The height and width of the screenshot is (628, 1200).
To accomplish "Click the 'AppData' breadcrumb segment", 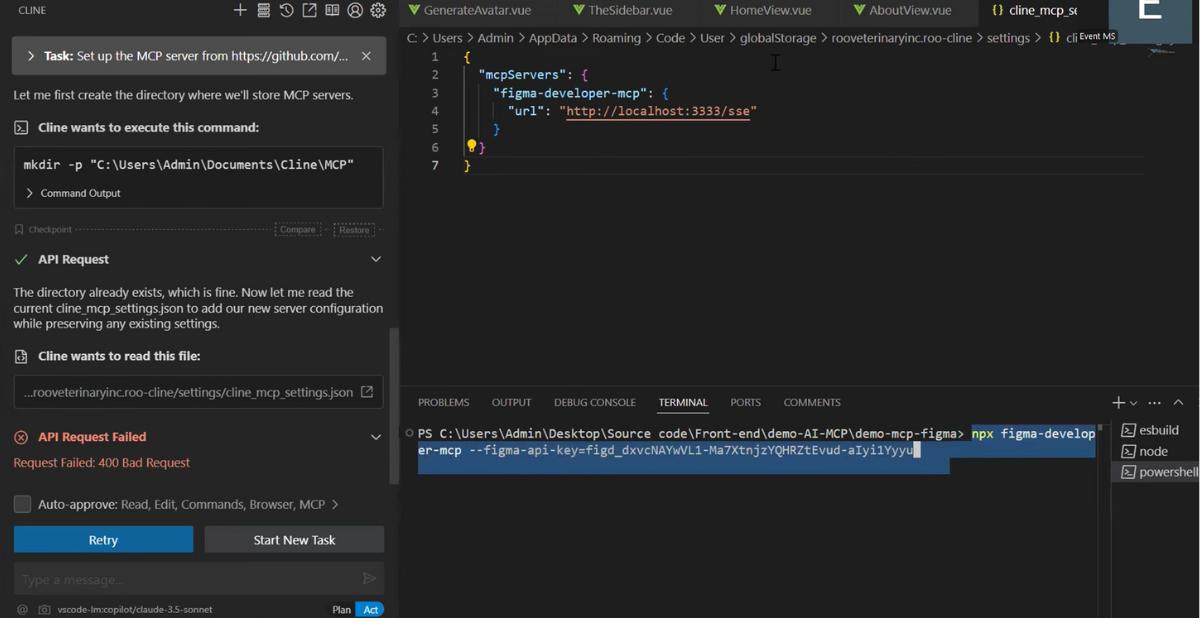I will click(x=553, y=38).
